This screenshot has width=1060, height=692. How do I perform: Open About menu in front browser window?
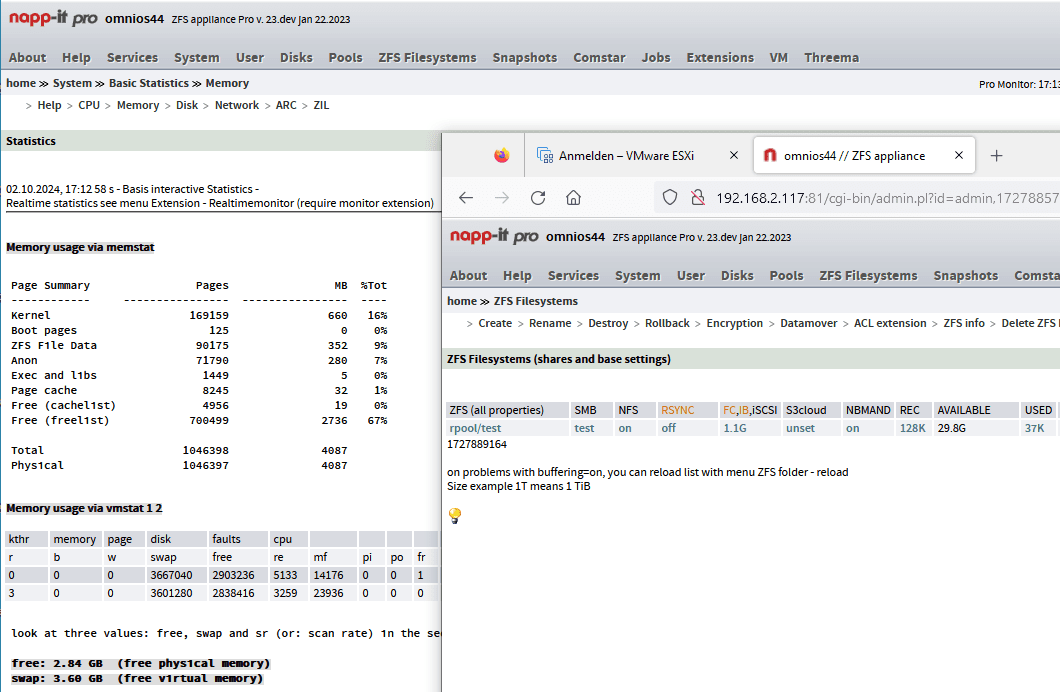tap(468, 276)
